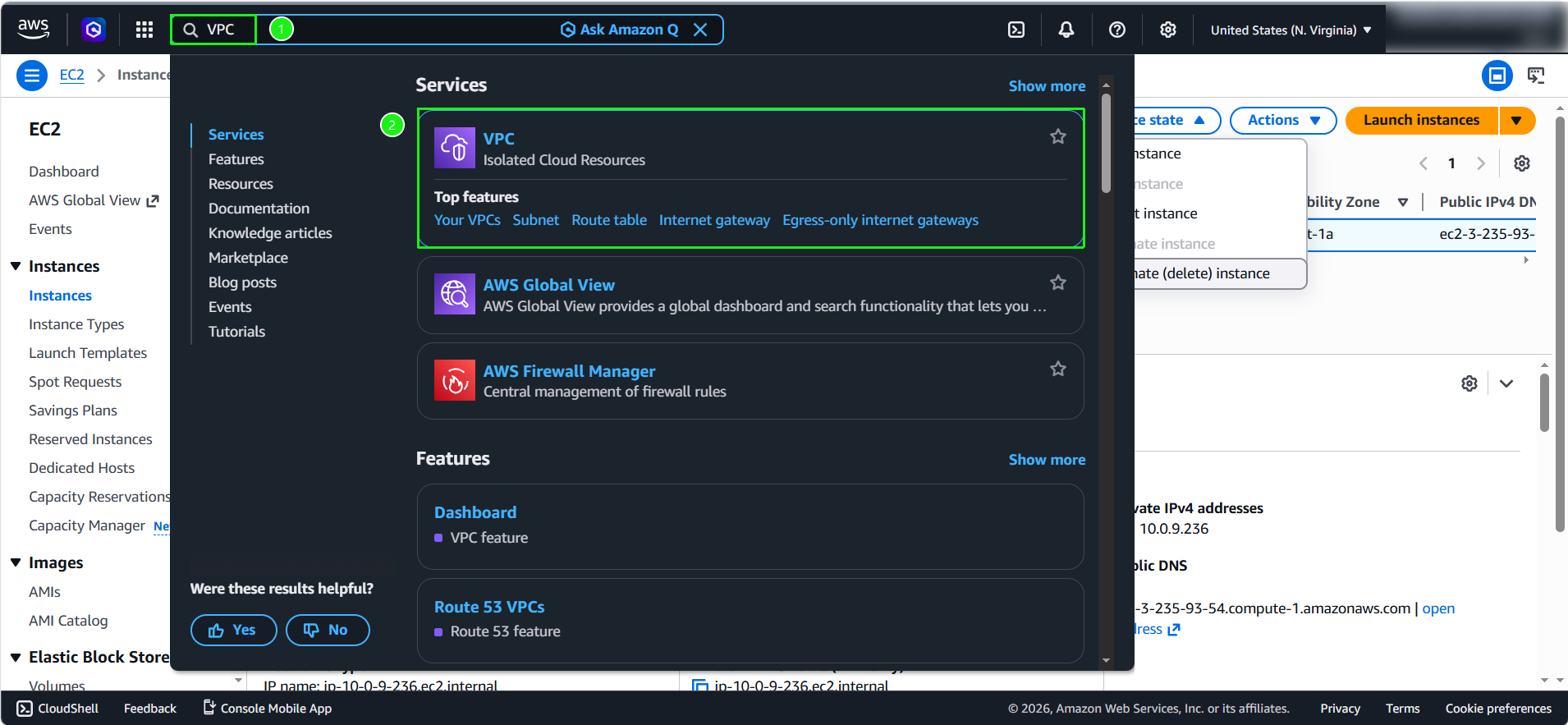Open the Amazon Q hexagon icon
The width and height of the screenshot is (1568, 725).
[x=94, y=30]
